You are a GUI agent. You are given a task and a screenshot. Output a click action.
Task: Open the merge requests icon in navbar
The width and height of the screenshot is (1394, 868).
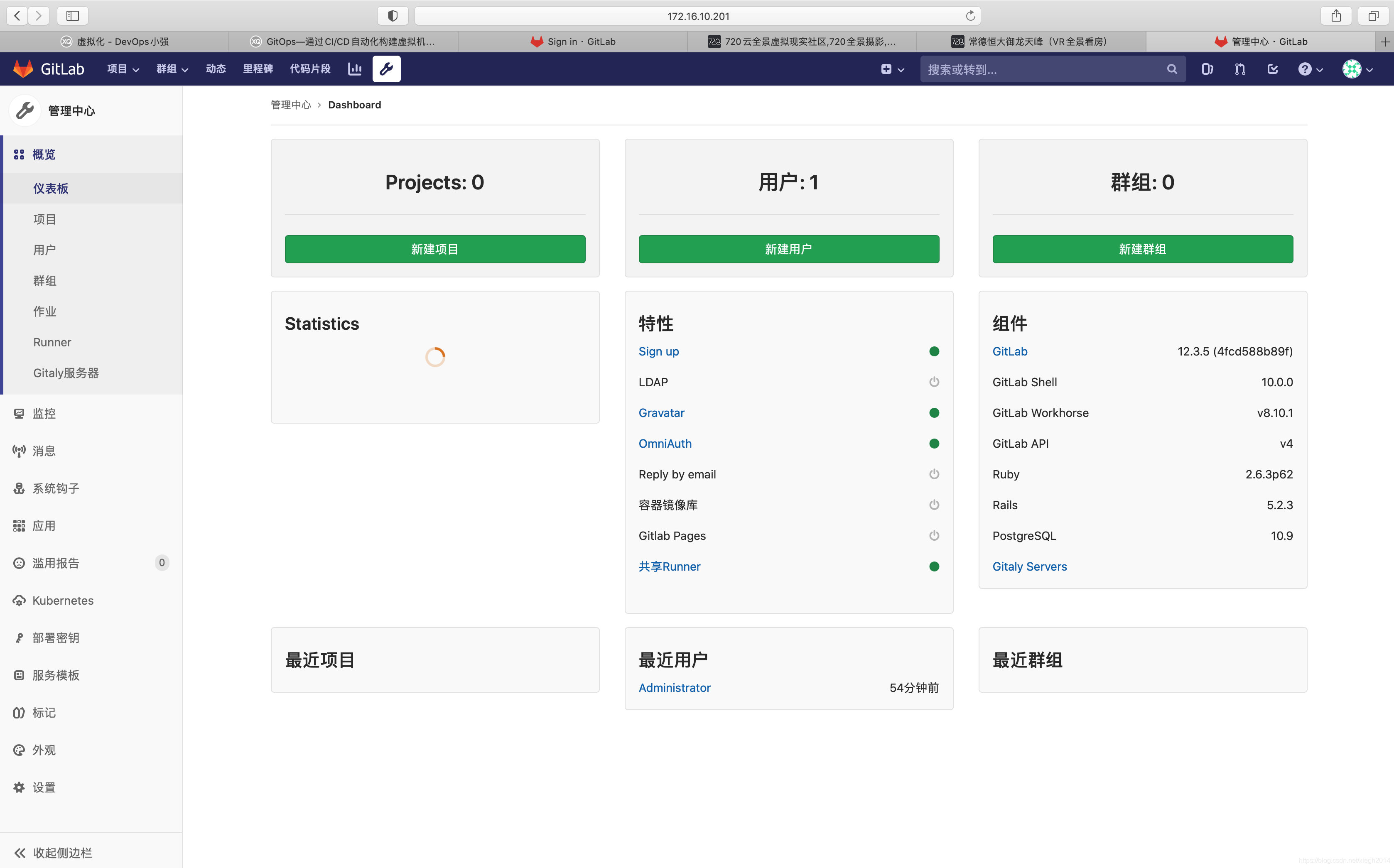click(x=1239, y=69)
